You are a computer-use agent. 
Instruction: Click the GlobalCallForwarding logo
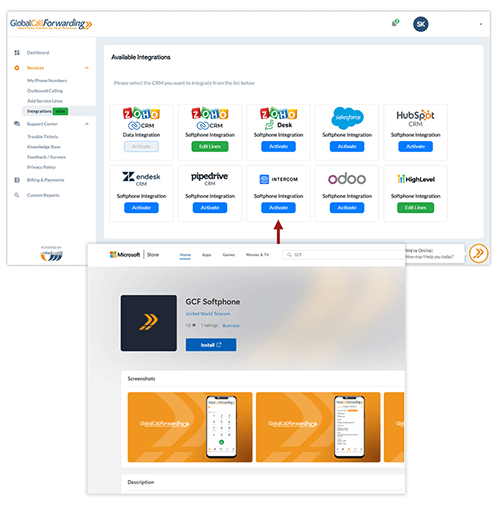51,24
